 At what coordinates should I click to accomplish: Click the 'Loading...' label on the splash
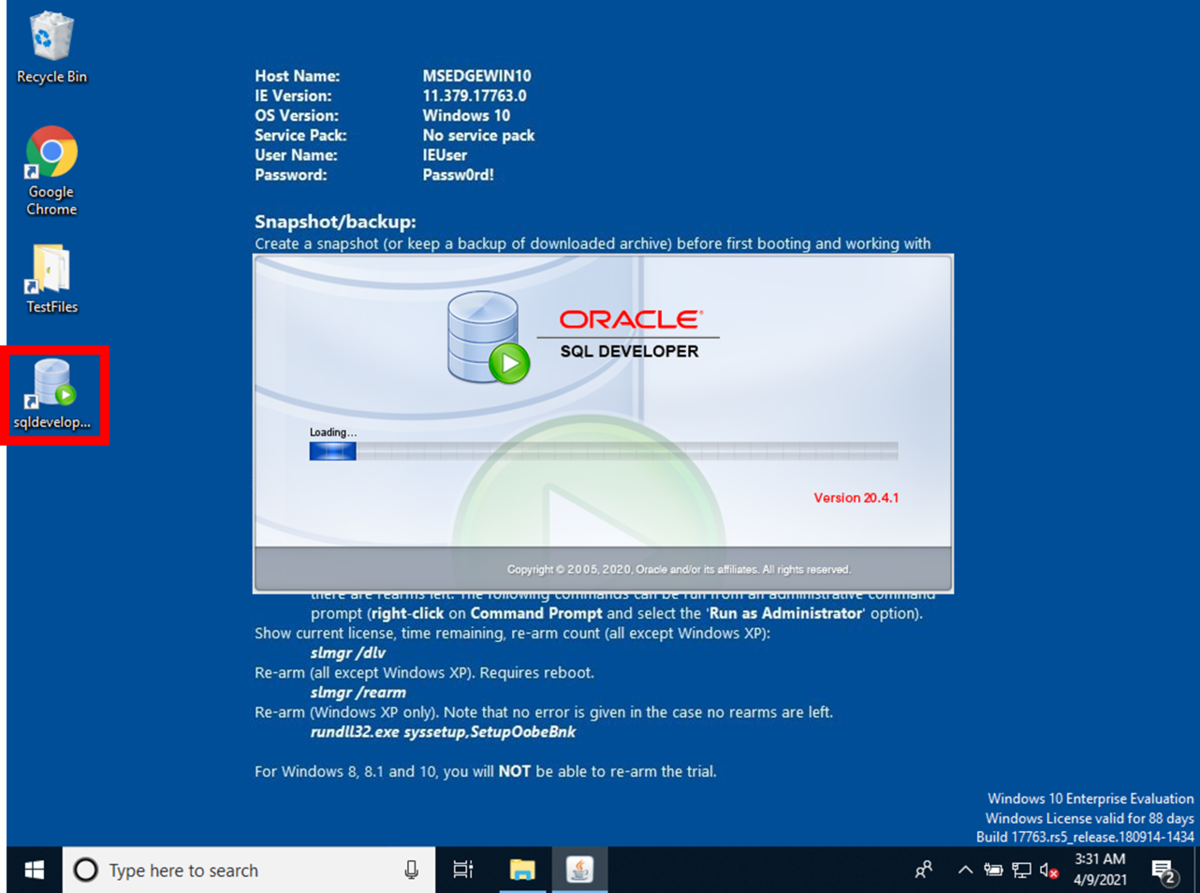pos(333,432)
